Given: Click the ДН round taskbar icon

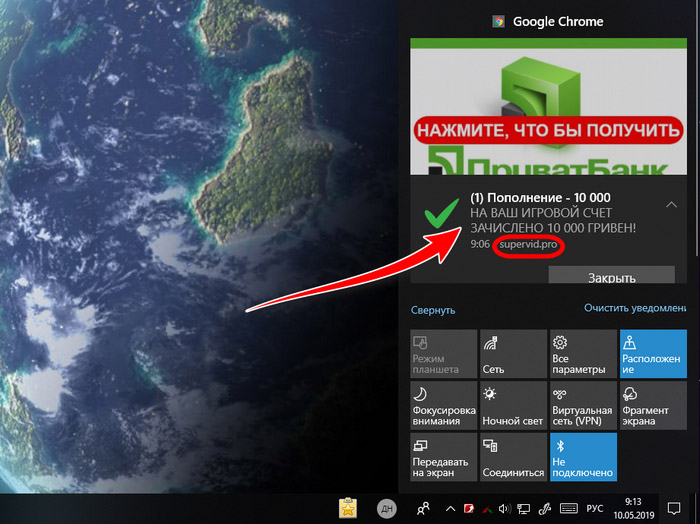Looking at the screenshot, I should [387, 508].
